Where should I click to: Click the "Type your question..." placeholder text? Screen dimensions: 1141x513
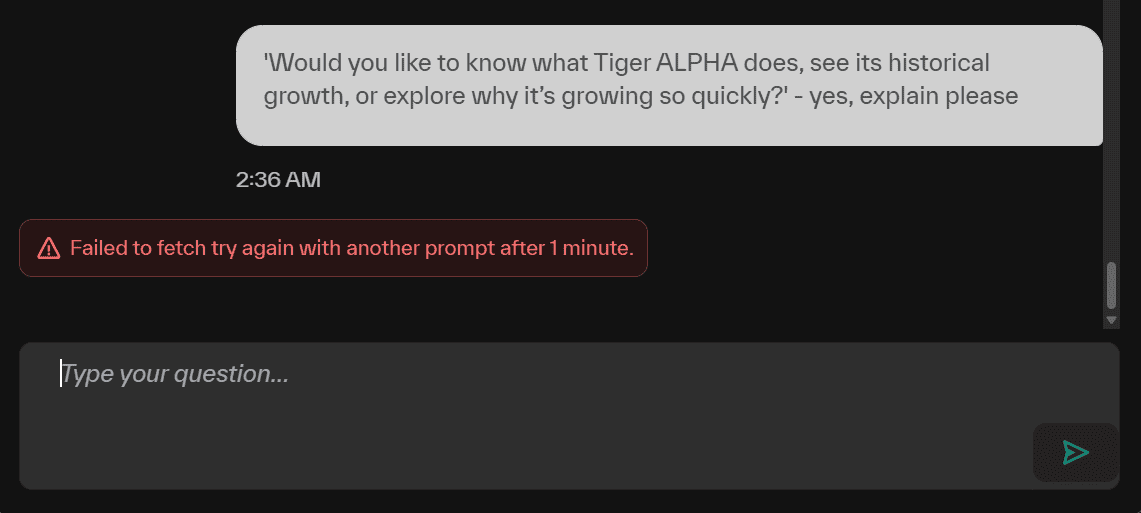point(176,374)
